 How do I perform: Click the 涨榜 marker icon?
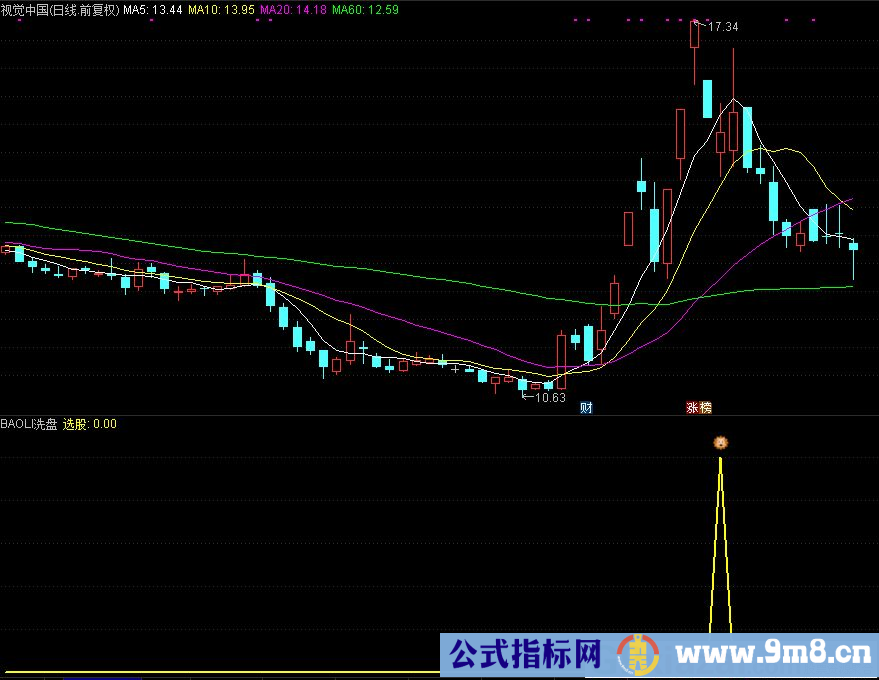699,408
